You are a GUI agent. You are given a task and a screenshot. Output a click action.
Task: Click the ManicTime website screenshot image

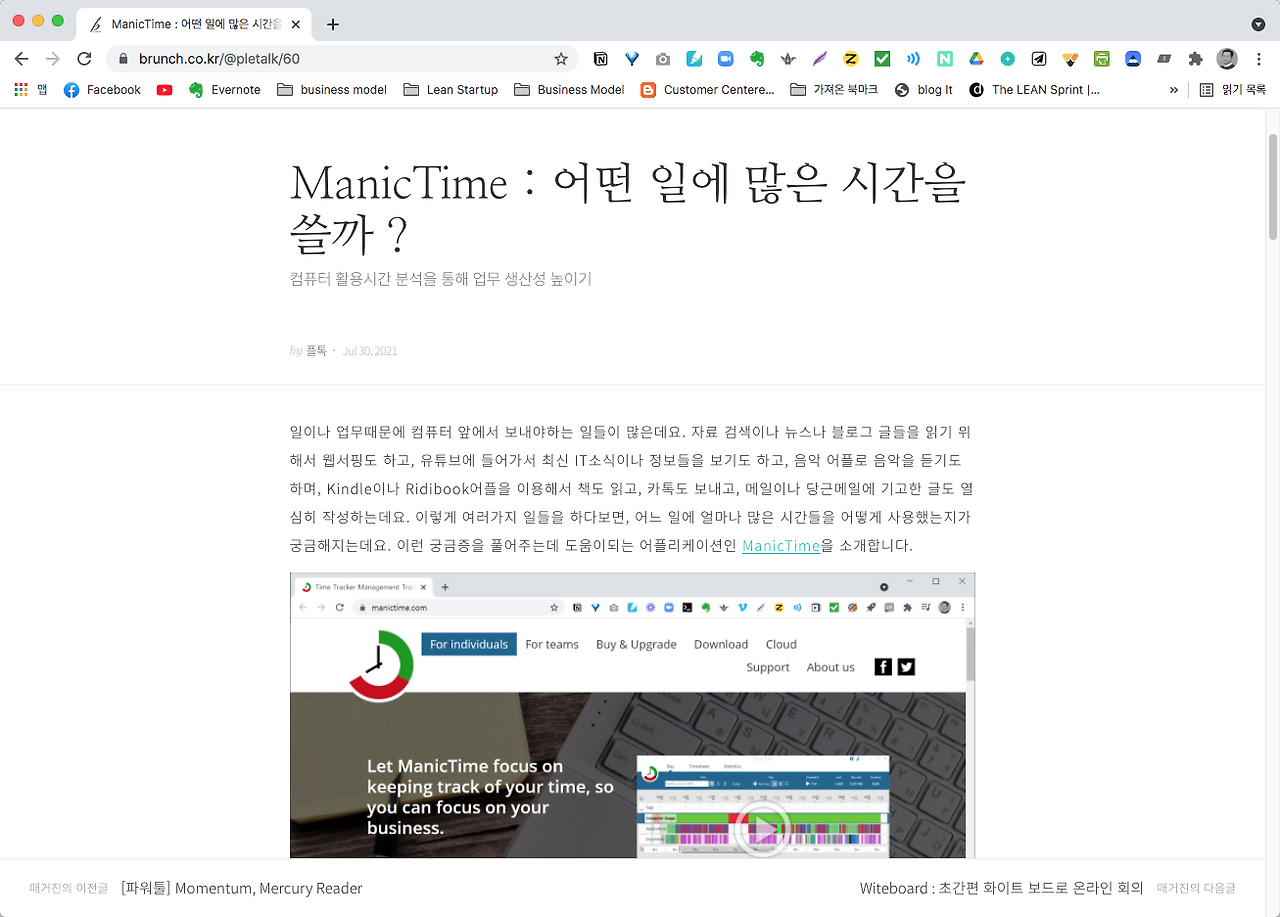click(x=632, y=715)
